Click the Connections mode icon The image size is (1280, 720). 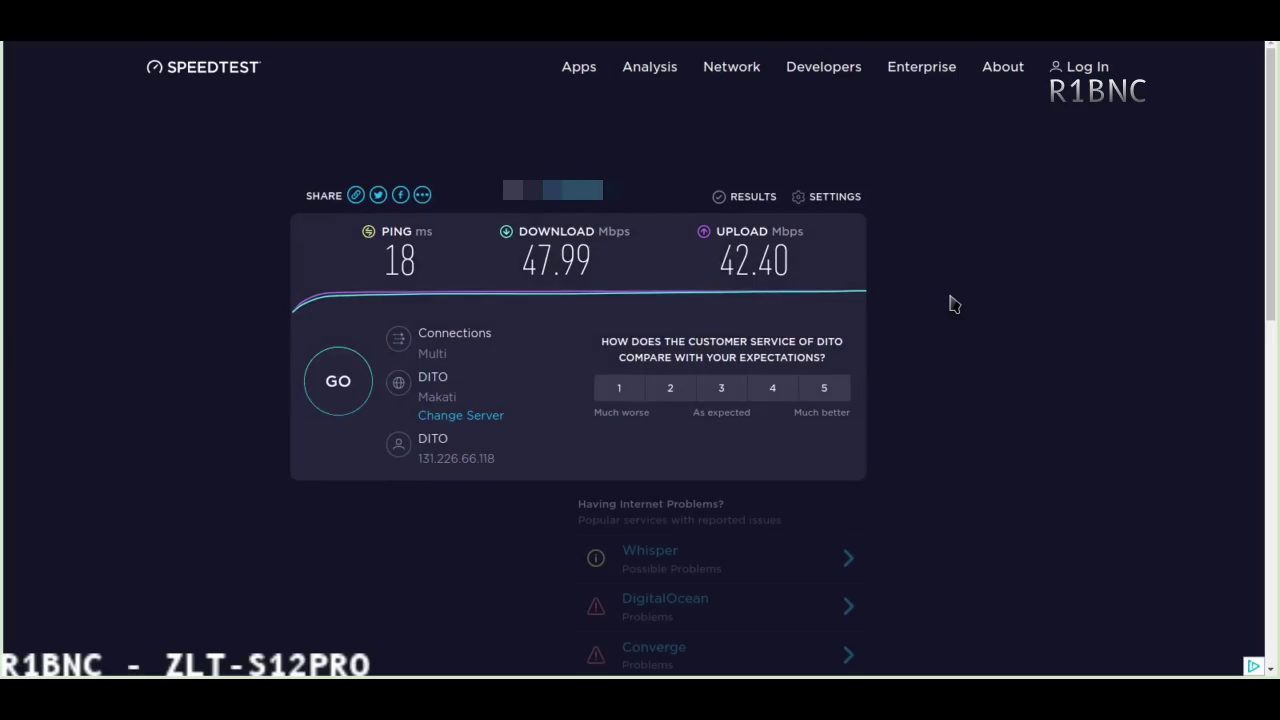click(x=398, y=339)
